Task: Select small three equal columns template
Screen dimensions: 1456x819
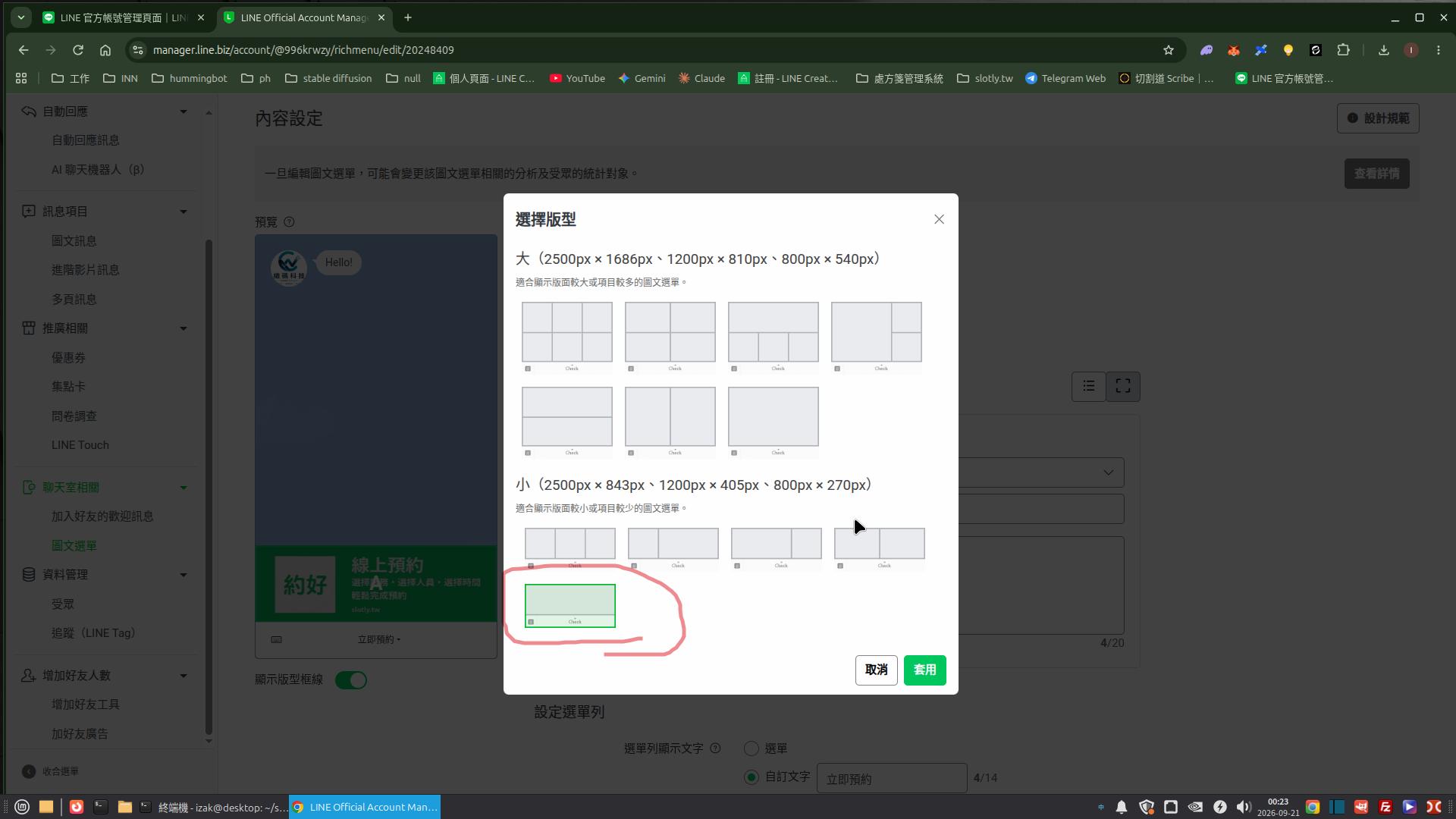Action: pos(570,549)
